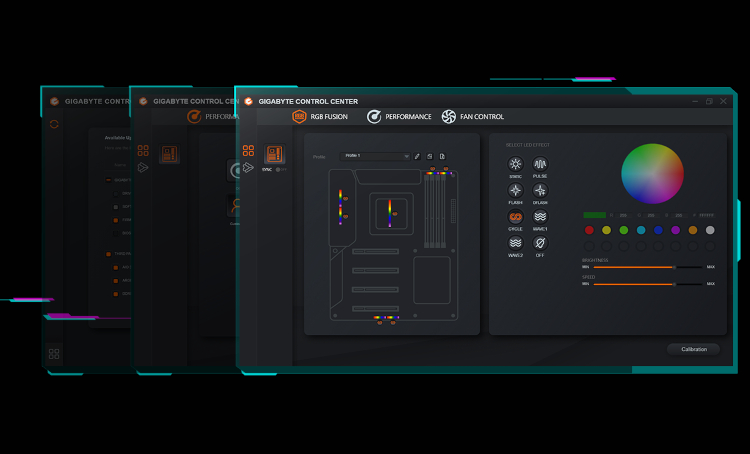Image resolution: width=750 pixels, height=454 pixels.
Task: Select the upper I/O cover LED zone
Action: tap(342, 198)
